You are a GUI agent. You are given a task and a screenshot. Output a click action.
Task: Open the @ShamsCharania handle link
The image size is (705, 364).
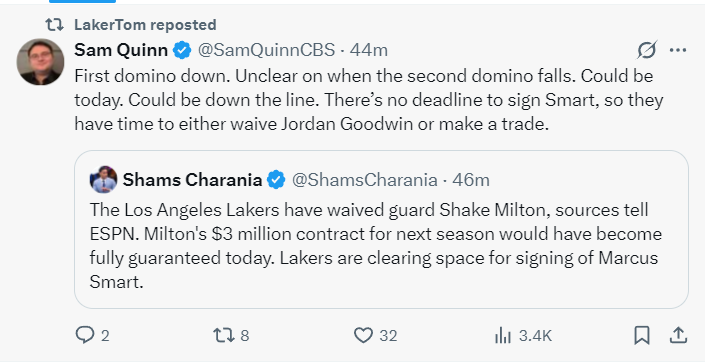pyautogui.click(x=365, y=180)
